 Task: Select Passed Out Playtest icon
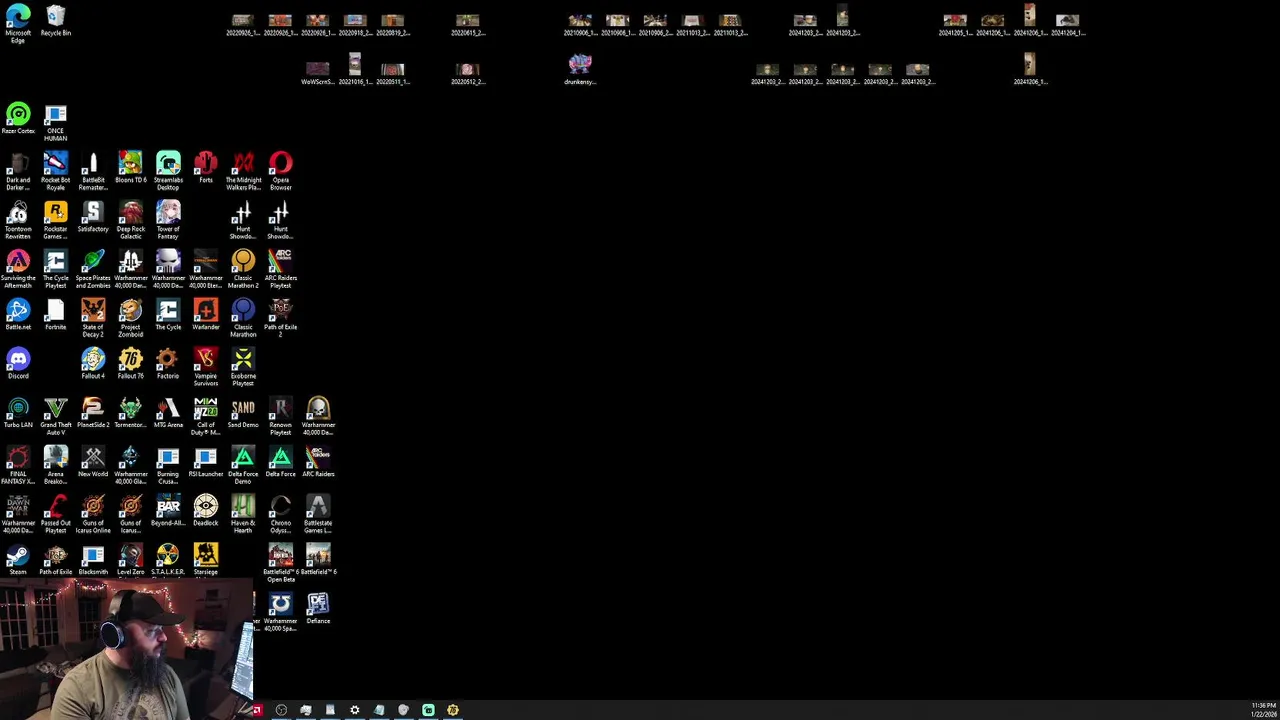pyautogui.click(x=56, y=514)
